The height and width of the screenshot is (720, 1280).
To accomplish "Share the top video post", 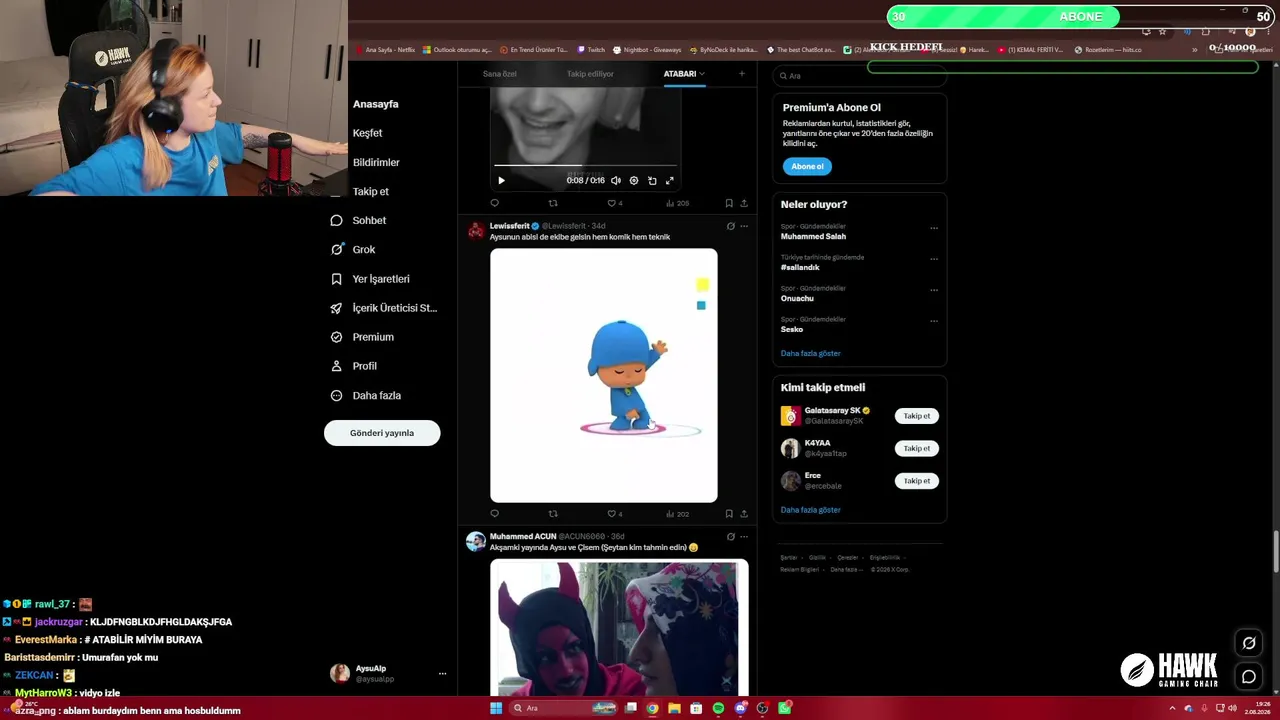I will coord(744,203).
